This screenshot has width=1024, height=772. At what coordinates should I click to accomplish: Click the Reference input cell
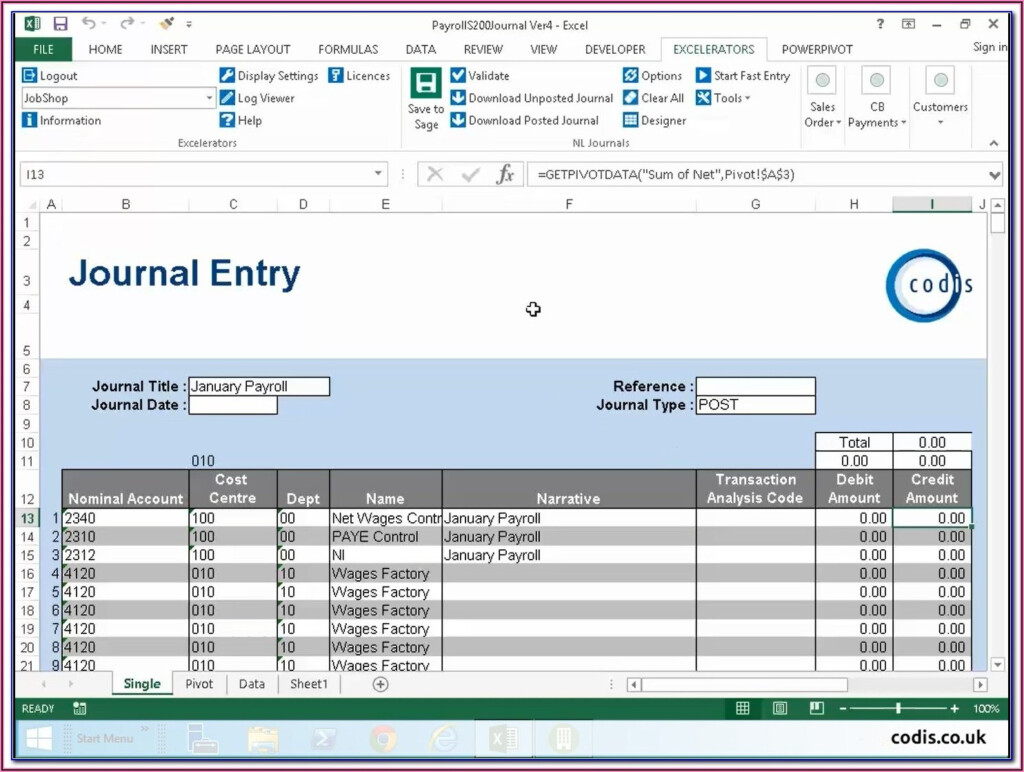(756, 386)
